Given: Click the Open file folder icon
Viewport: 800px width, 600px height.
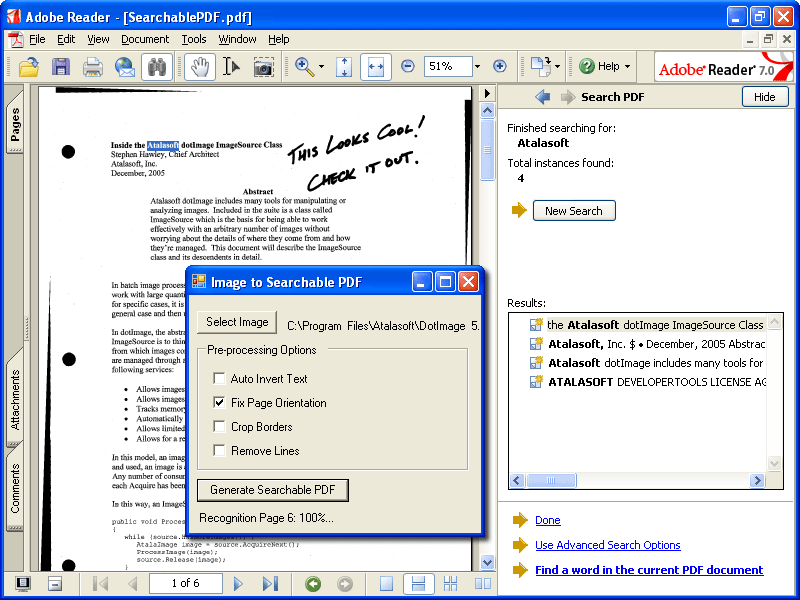Looking at the screenshot, I should click(29, 67).
